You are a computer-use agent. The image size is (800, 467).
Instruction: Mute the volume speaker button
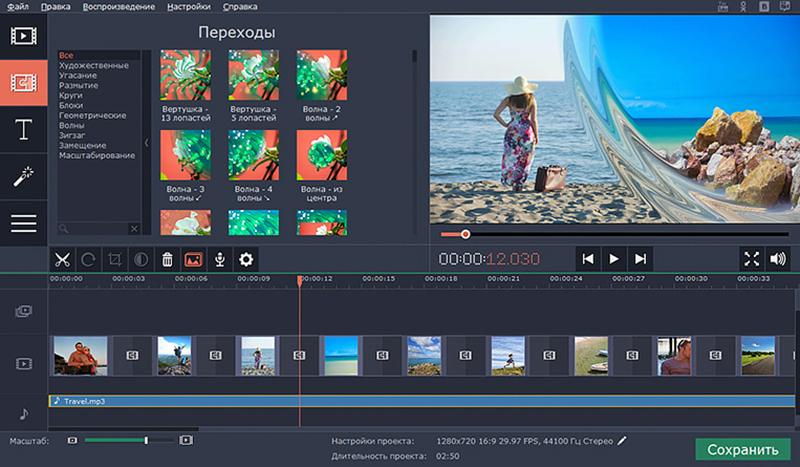(778, 259)
